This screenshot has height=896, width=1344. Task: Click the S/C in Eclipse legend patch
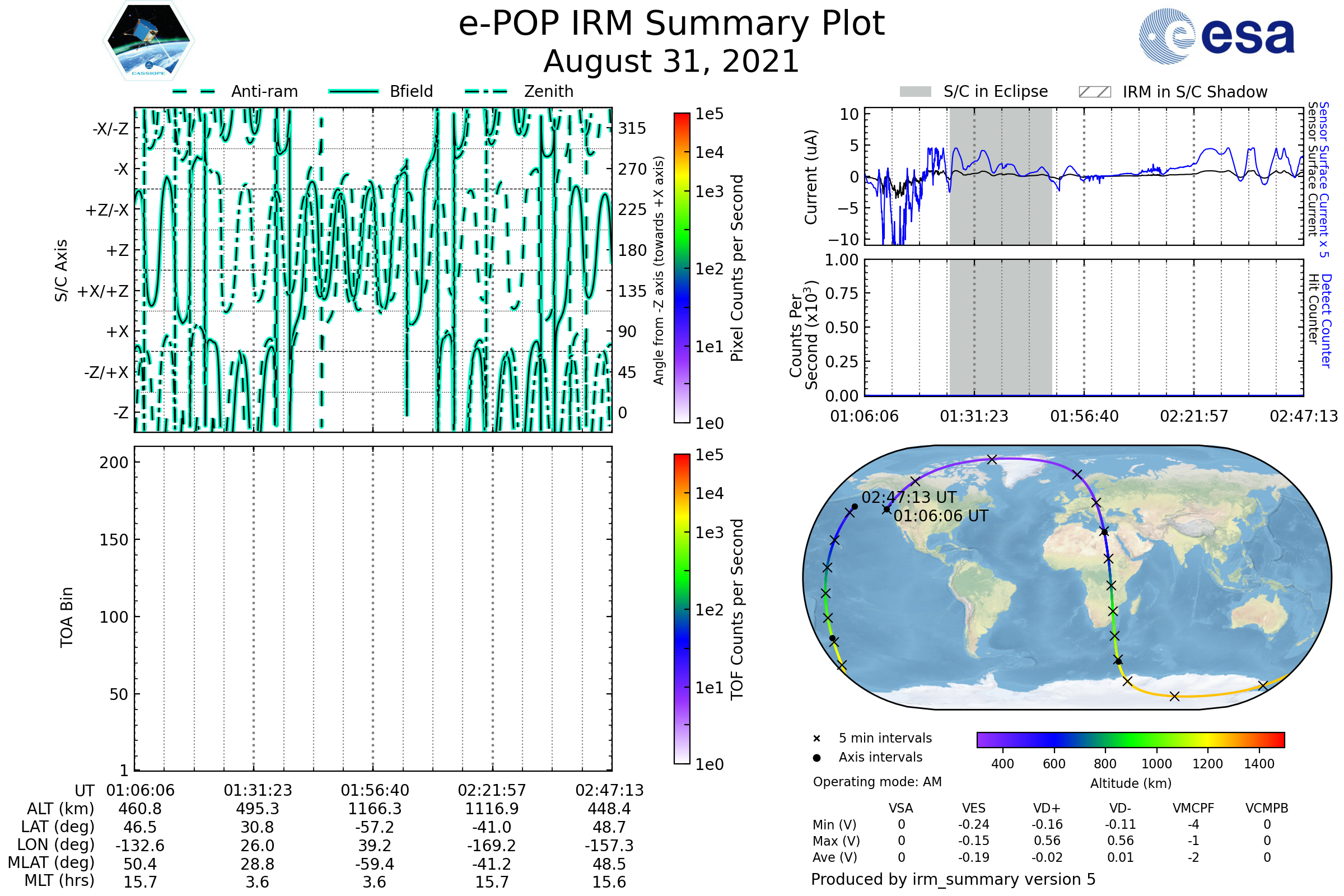916,92
